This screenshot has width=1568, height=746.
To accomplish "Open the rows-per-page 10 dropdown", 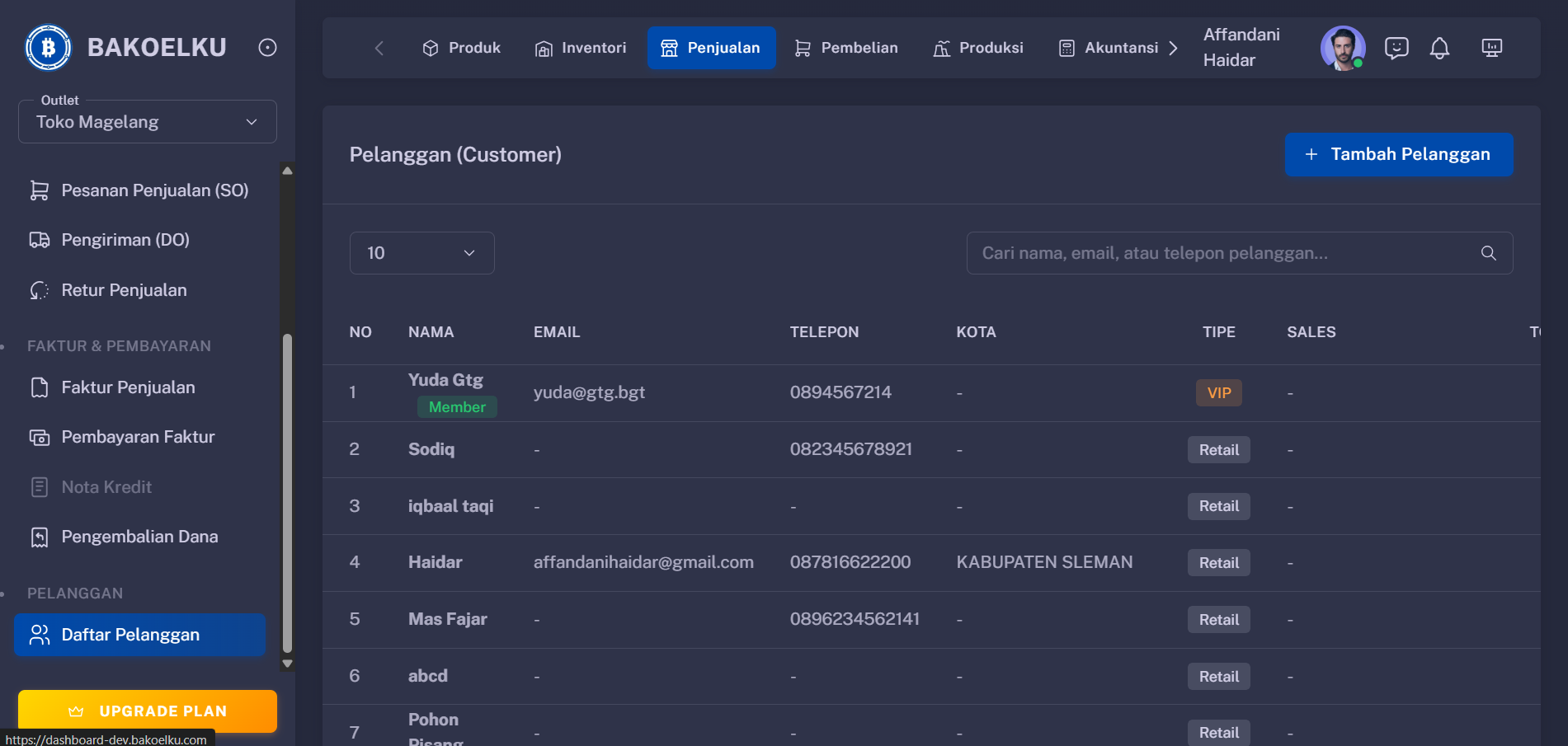I will click(x=421, y=253).
